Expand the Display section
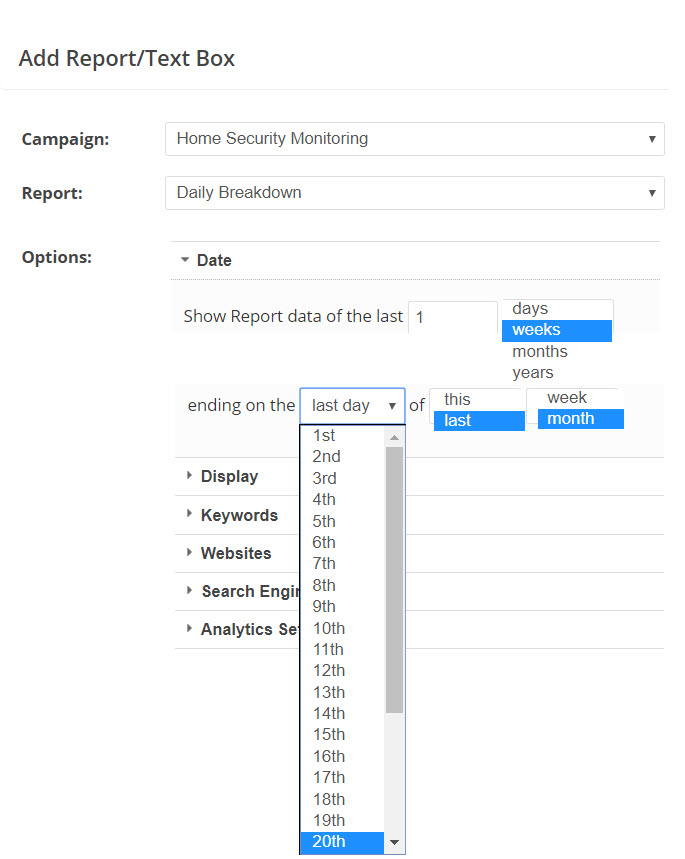Image resolution: width=685 pixels, height=859 pixels. pos(229,477)
